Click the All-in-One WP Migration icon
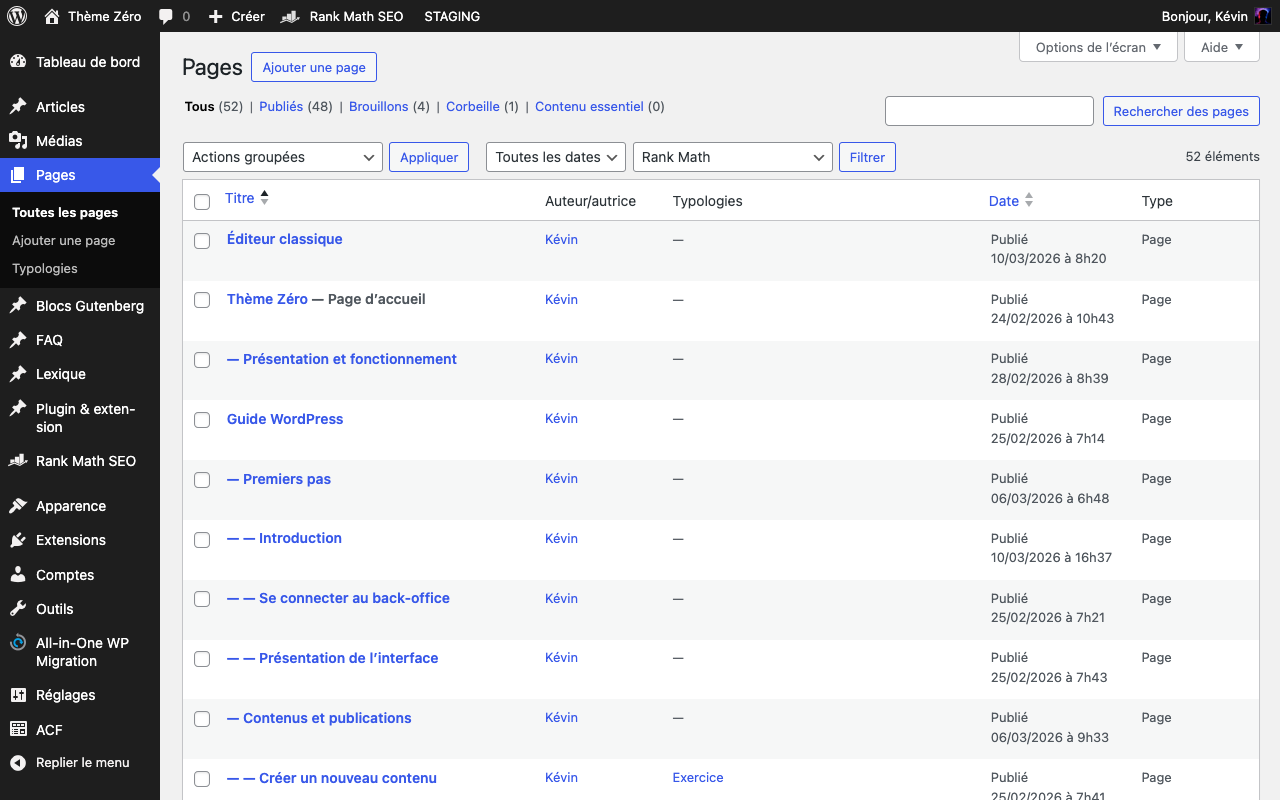 (18, 643)
